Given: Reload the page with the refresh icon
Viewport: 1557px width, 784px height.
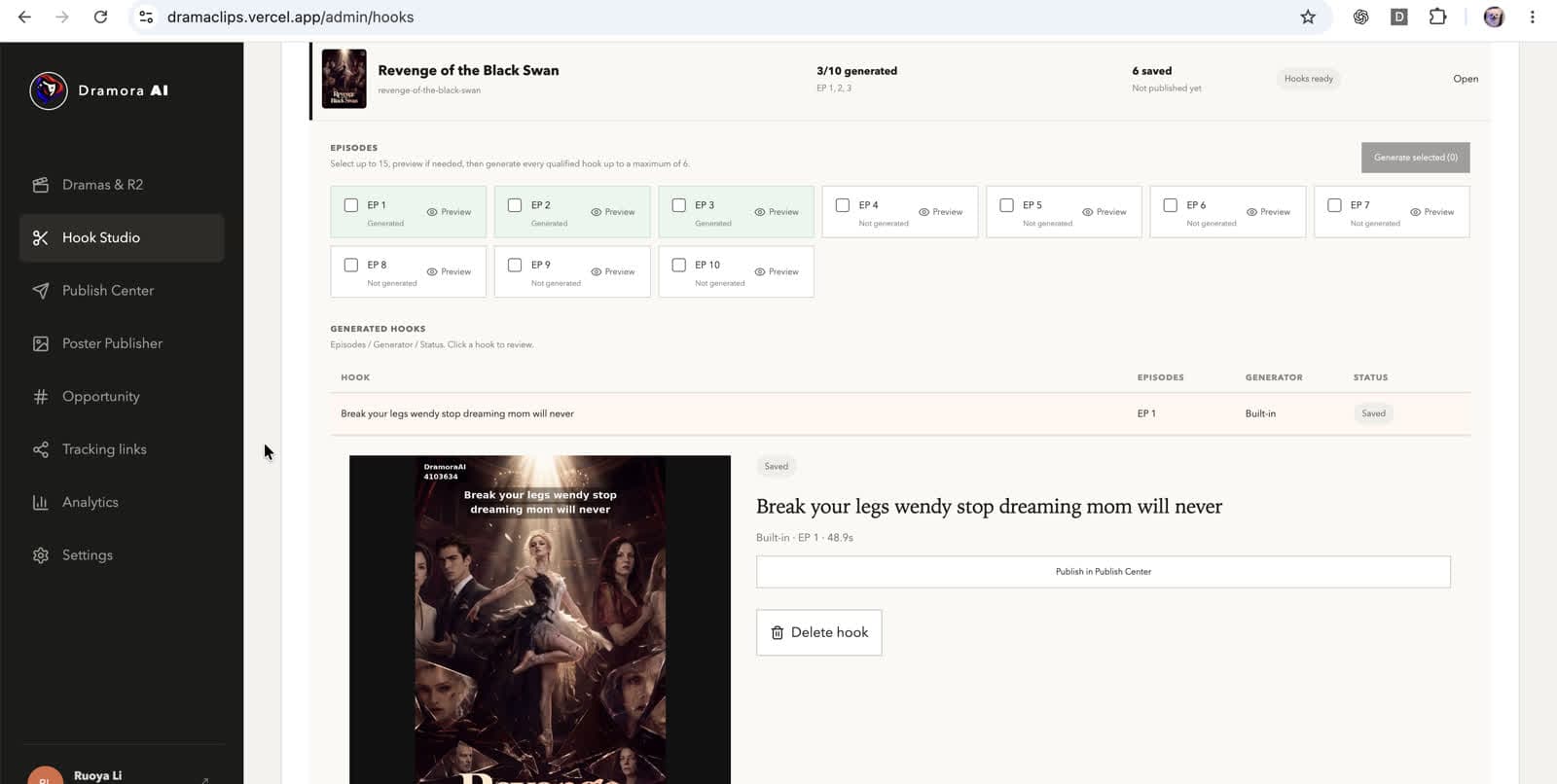Looking at the screenshot, I should pyautogui.click(x=100, y=17).
